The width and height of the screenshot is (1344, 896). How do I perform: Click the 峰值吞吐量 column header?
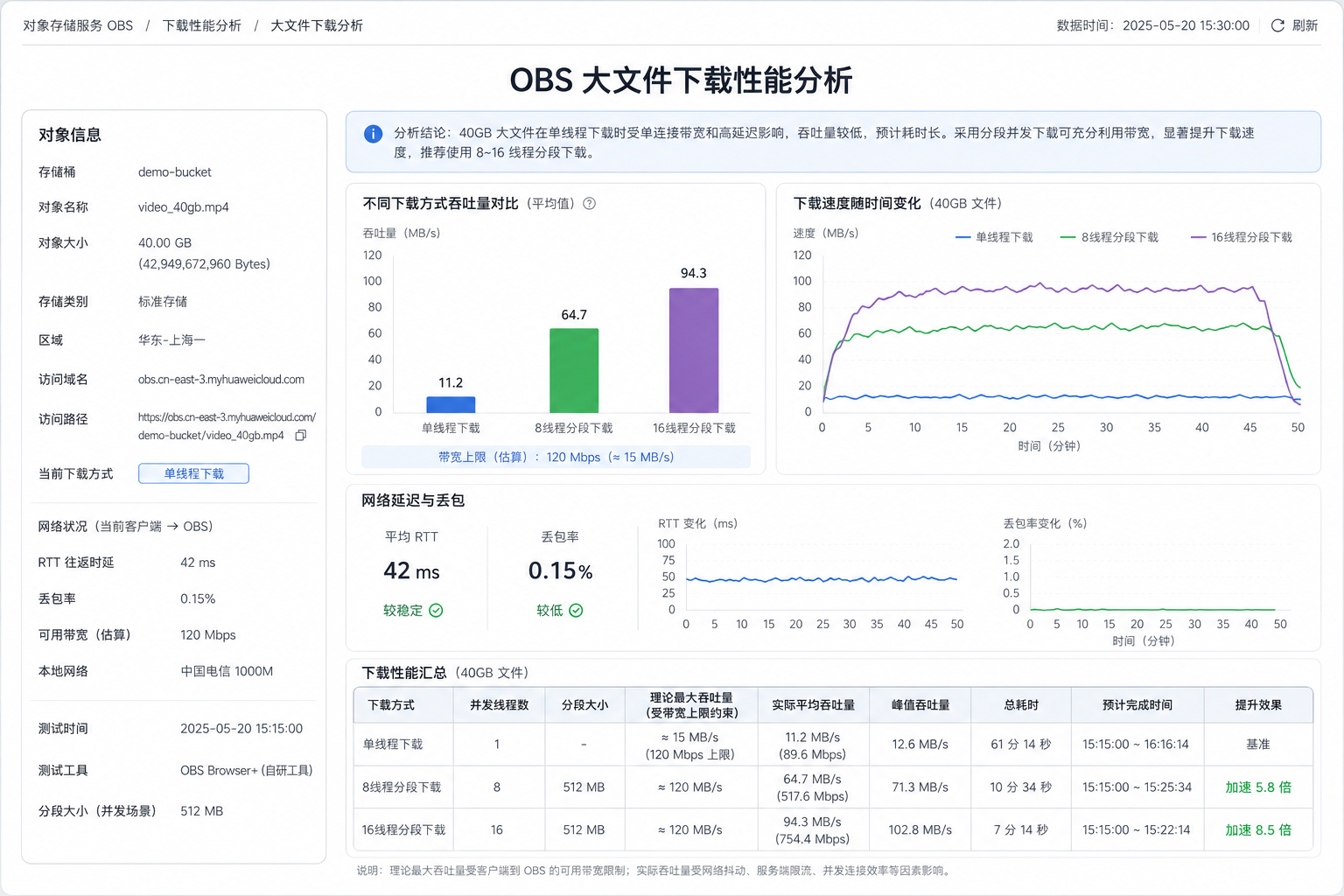click(920, 704)
